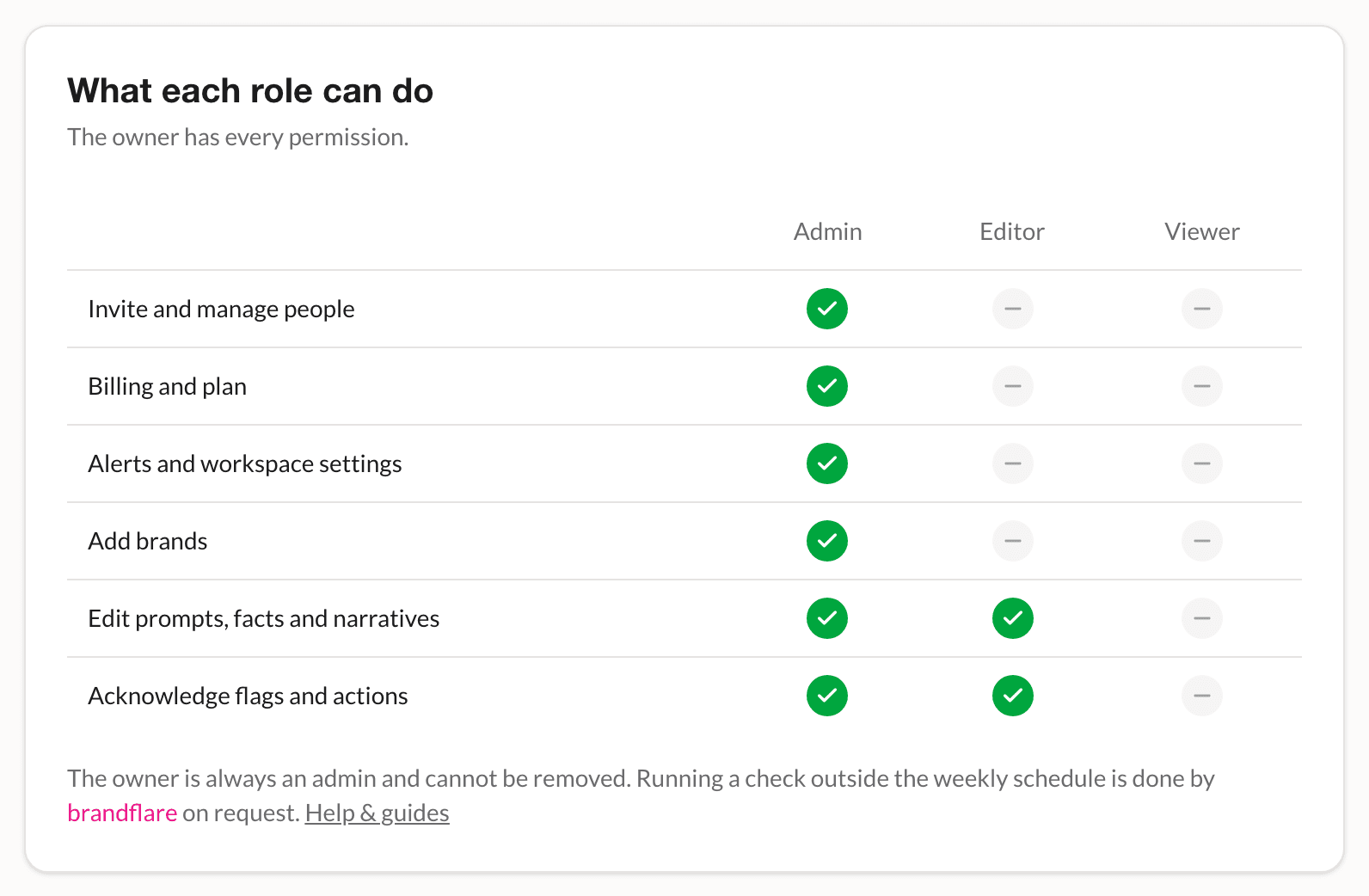The image size is (1369, 896).
Task: Click Editor dash for Add brands
Action: click(1013, 541)
